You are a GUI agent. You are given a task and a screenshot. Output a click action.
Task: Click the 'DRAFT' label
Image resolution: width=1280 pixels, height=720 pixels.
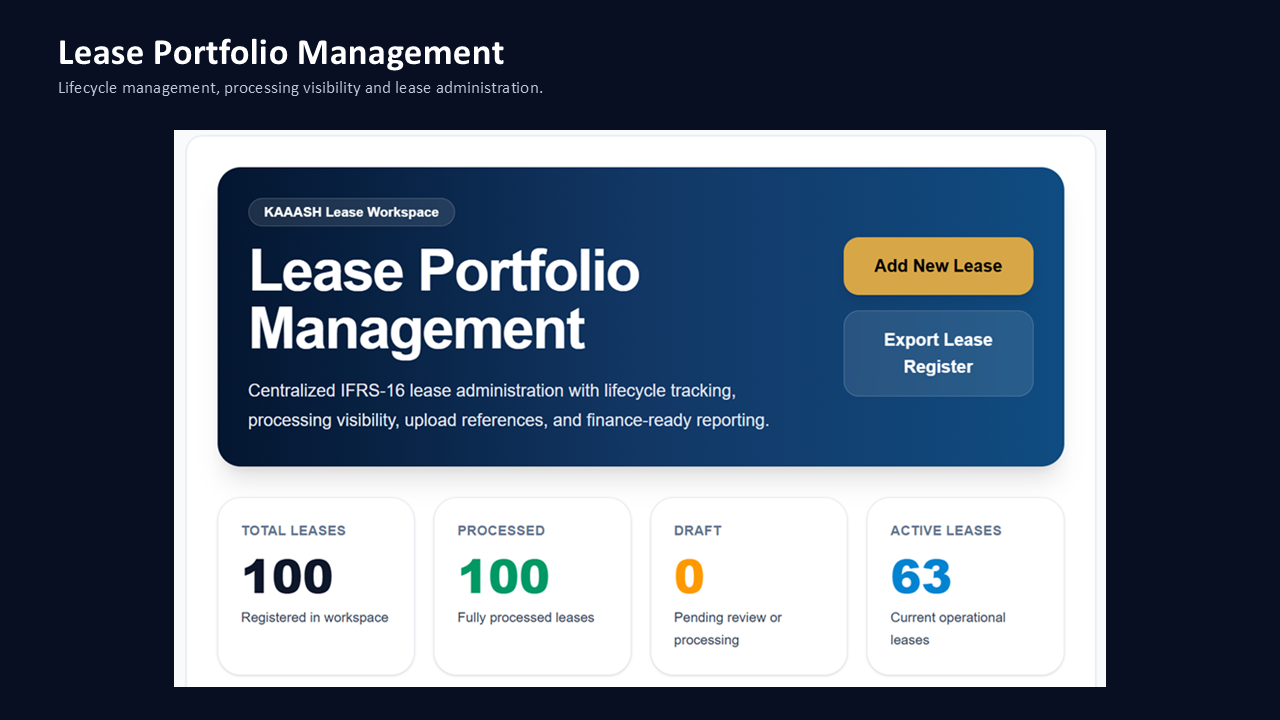tap(698, 531)
